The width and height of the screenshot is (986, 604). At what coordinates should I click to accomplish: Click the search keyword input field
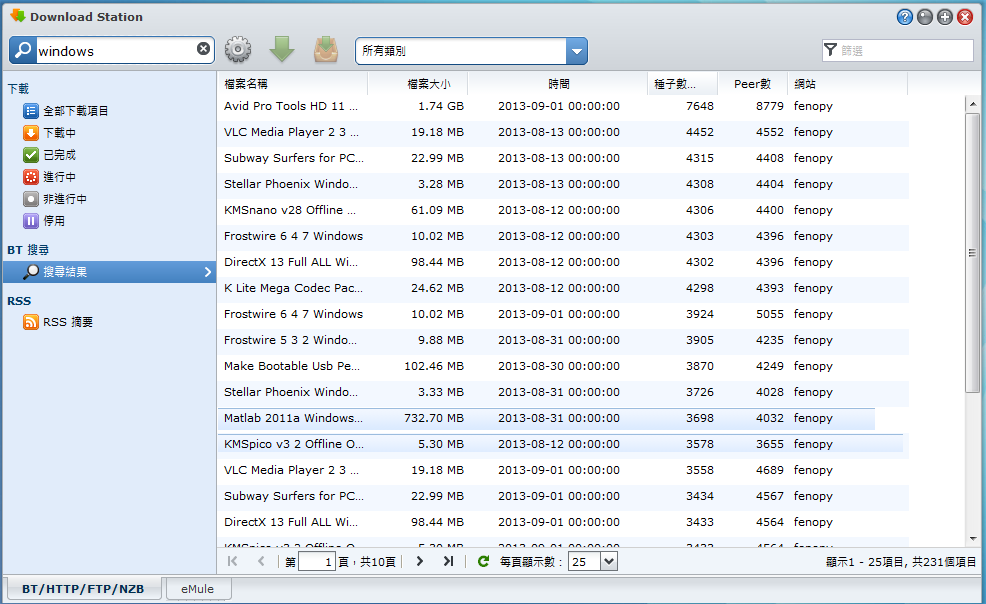[115, 51]
